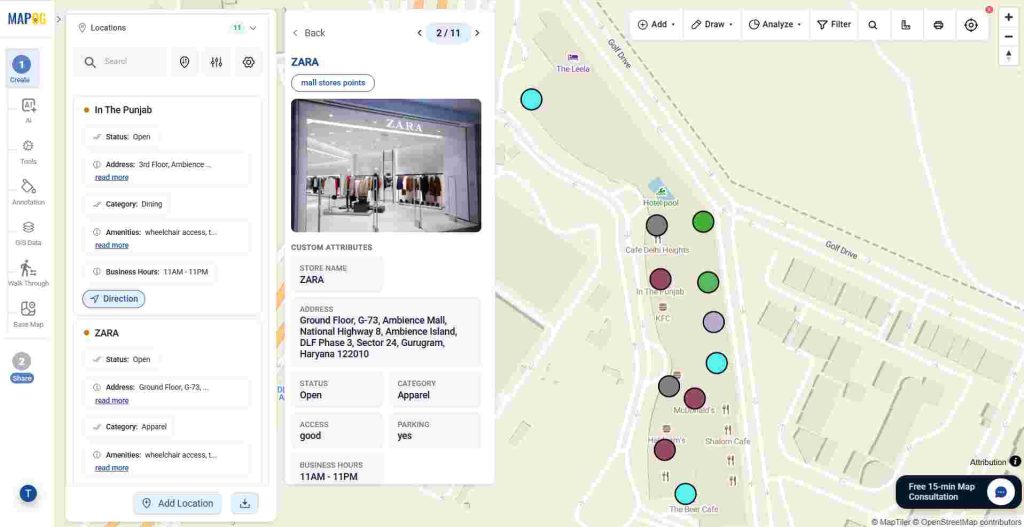Click read more under ZARA address in list

tap(112, 401)
